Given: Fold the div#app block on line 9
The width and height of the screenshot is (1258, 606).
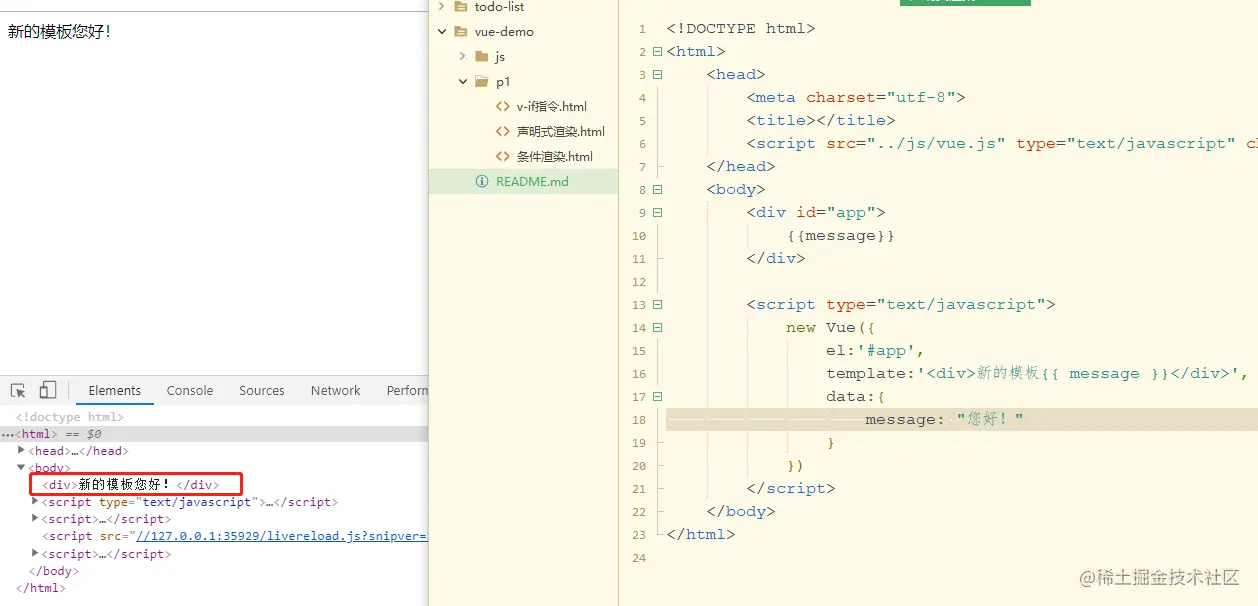Looking at the screenshot, I should pyautogui.click(x=657, y=212).
